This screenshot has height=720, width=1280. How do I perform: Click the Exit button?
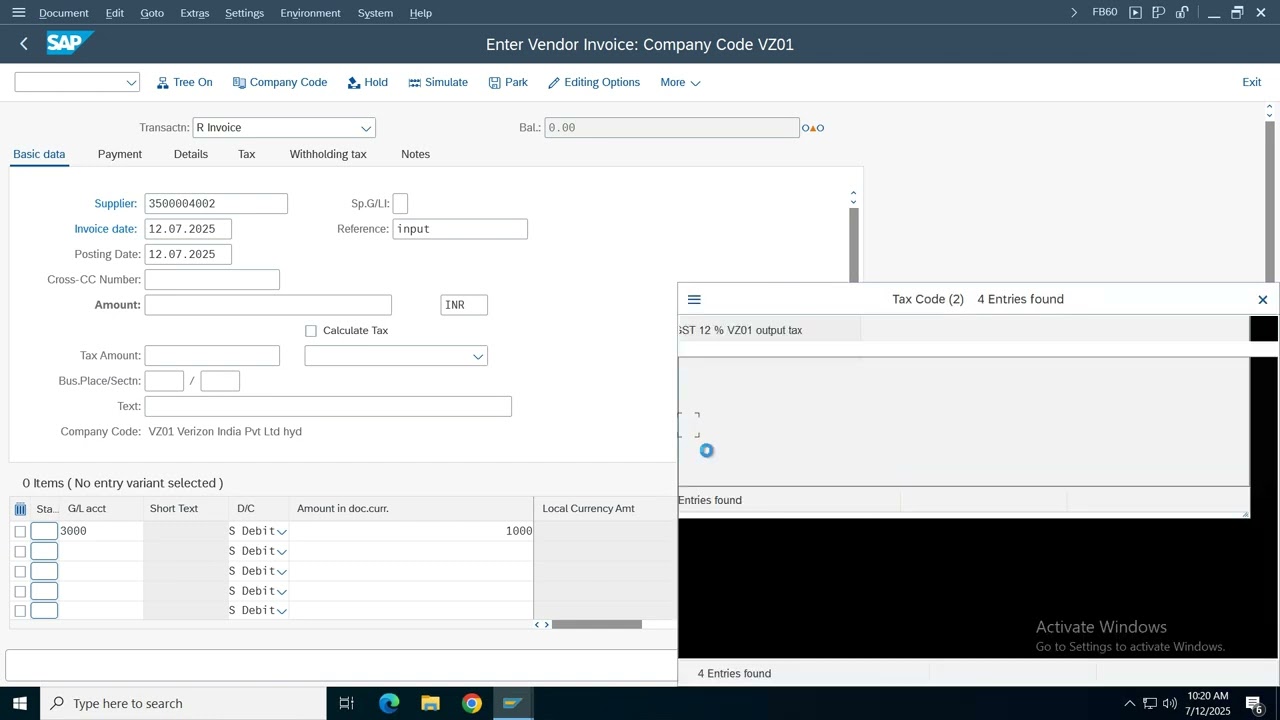point(1252,82)
